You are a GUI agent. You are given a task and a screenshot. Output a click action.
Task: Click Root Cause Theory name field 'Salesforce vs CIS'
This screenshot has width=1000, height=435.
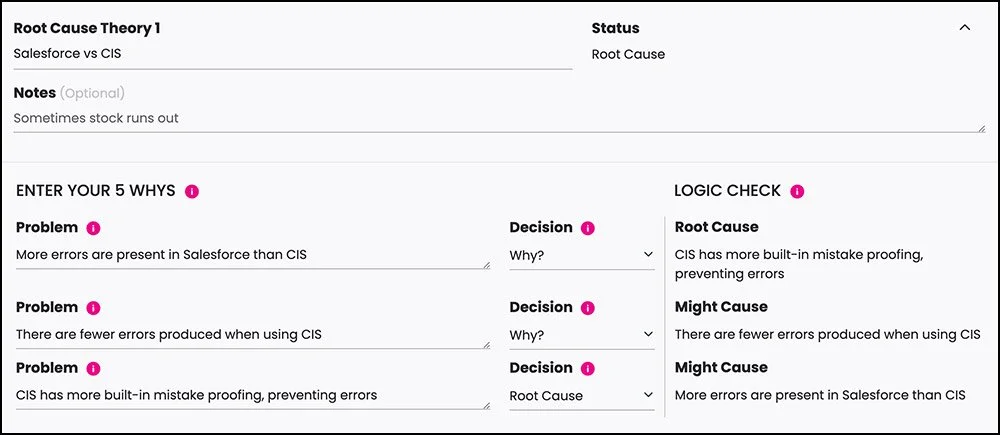coord(290,54)
